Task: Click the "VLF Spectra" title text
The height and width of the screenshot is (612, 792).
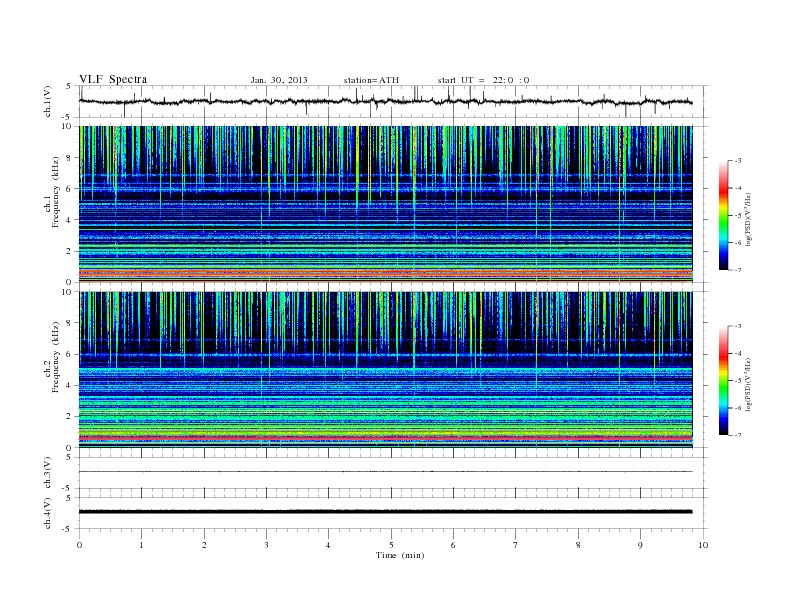Action: pyautogui.click(x=113, y=79)
